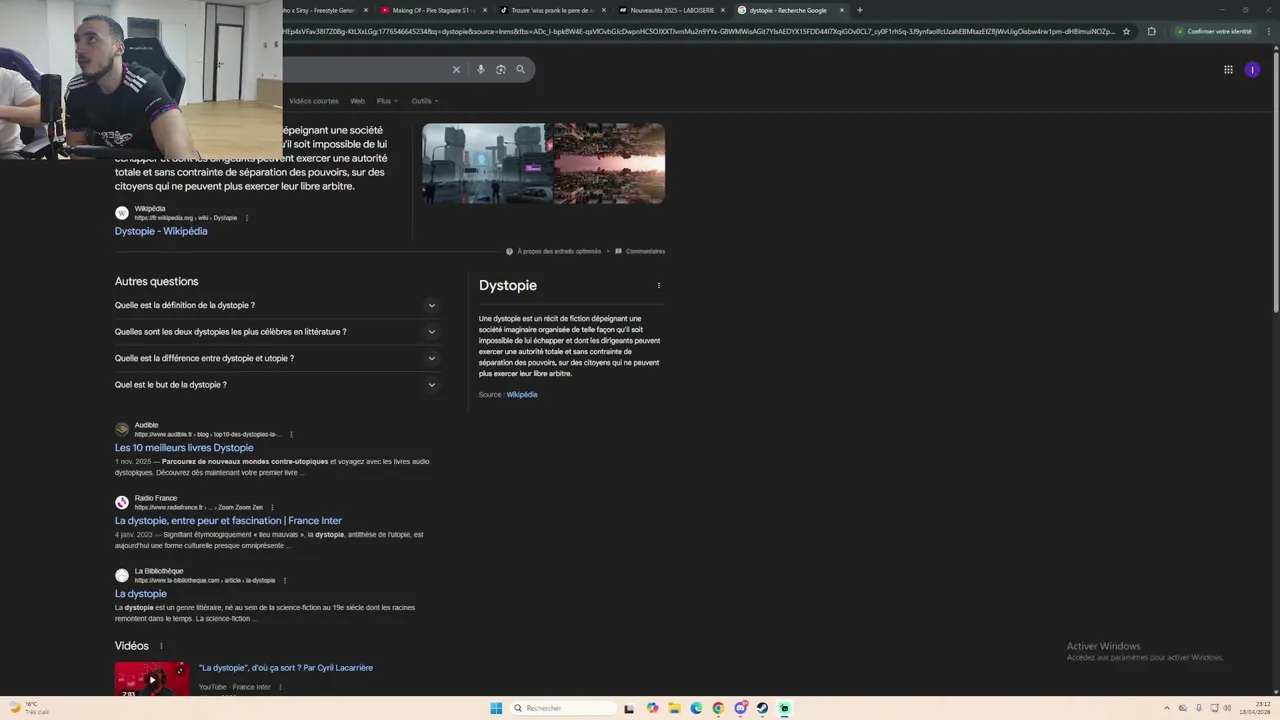The image size is (1280, 720).
Task: Open Windows Start menu
Action: 496,708
